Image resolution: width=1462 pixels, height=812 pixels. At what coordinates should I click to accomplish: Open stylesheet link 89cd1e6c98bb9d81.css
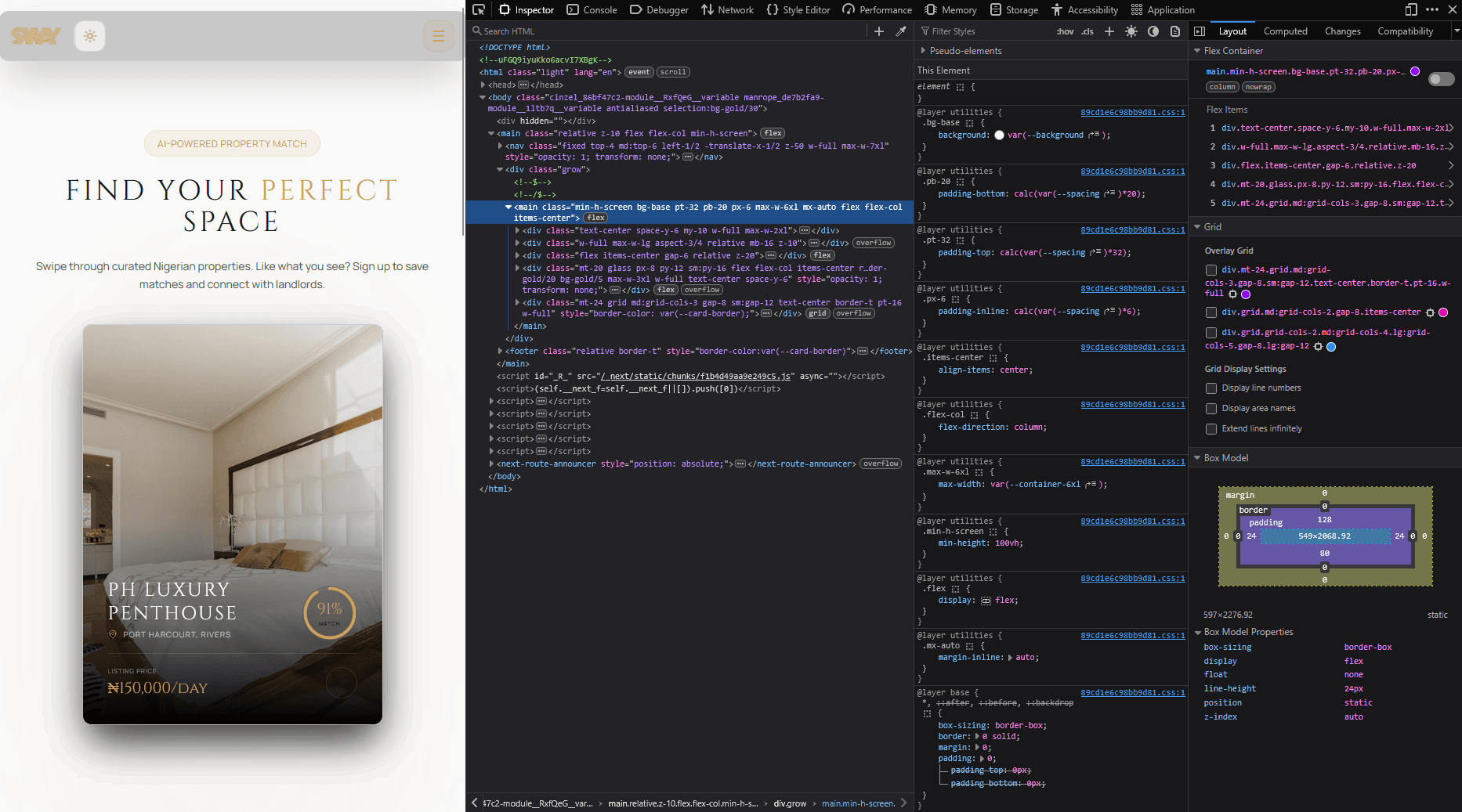[x=1132, y=112]
